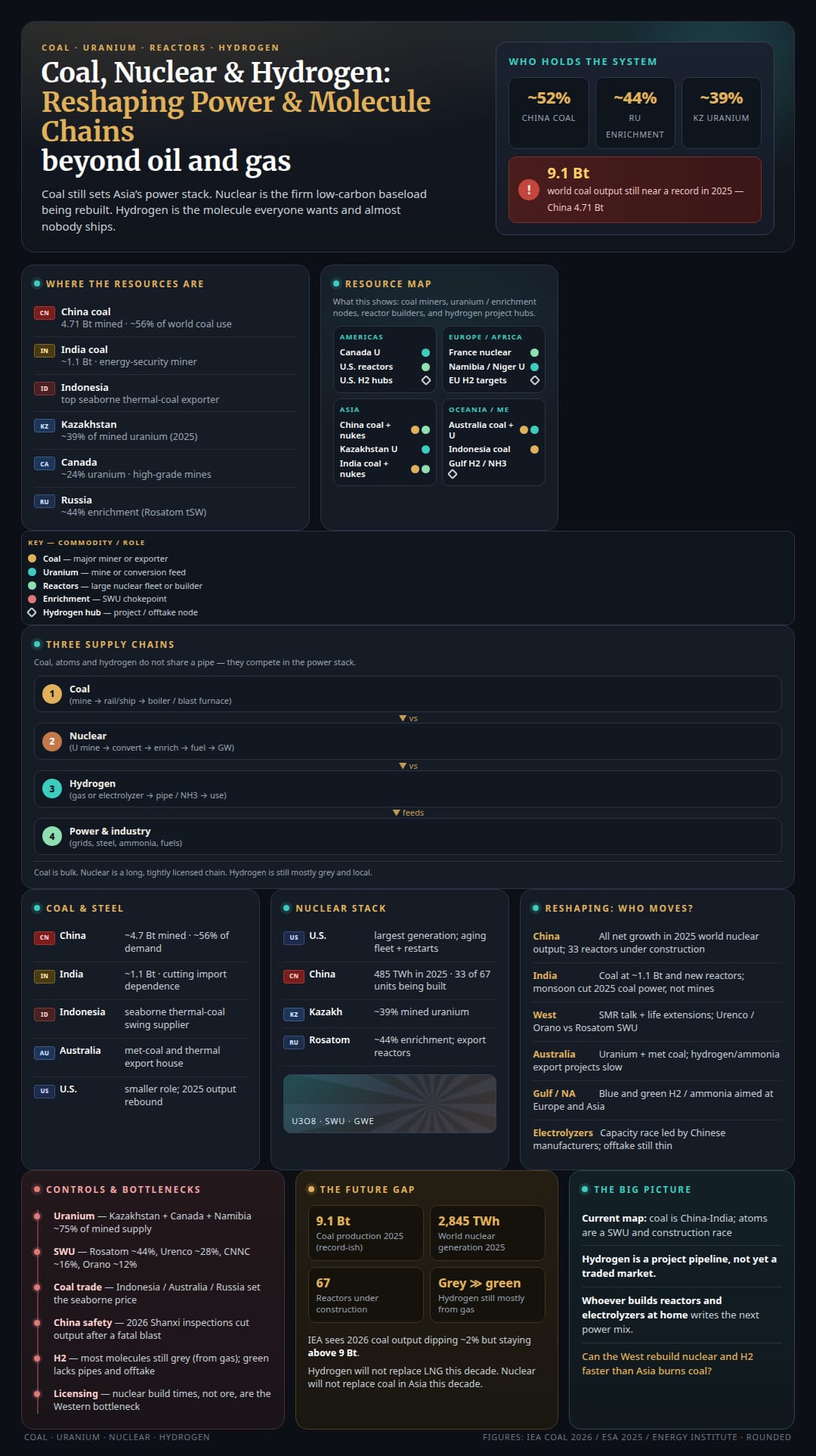Select the "Three Supply Chains" section heading
This screenshot has height=1456, width=816.
(x=110, y=645)
